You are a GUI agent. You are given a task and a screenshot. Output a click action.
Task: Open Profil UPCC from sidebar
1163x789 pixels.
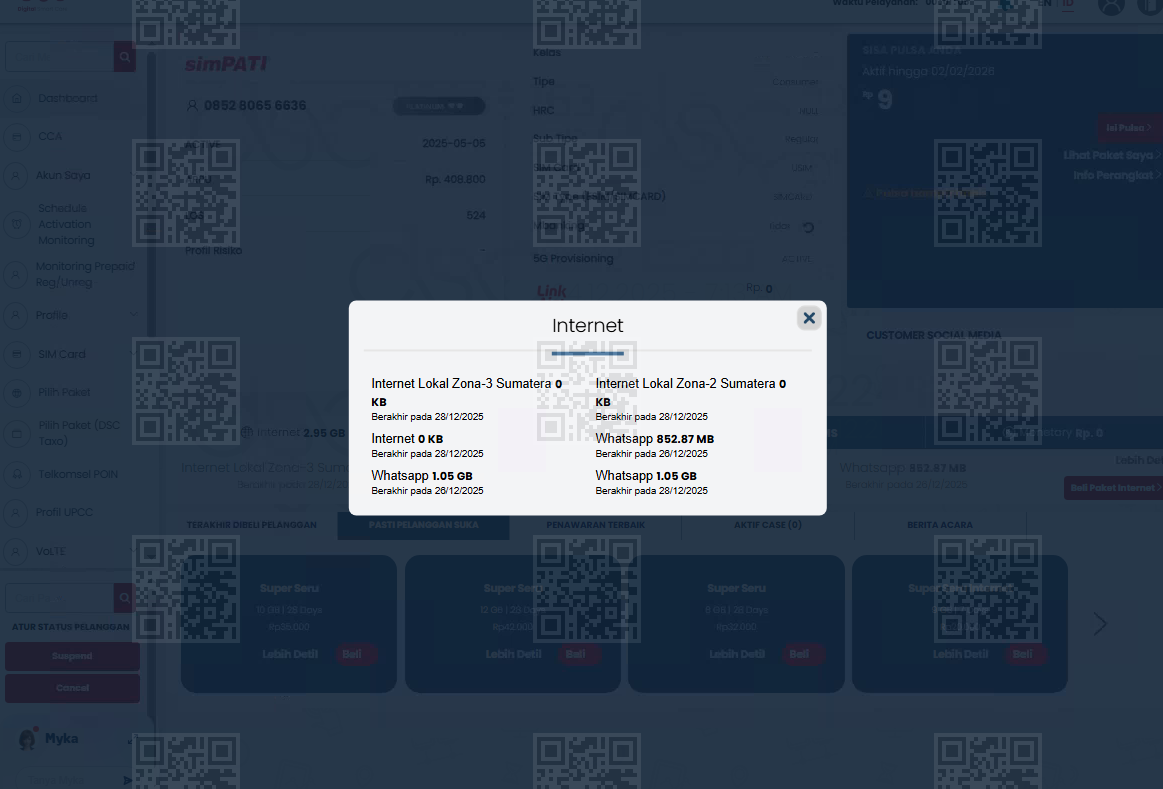click(x=64, y=512)
